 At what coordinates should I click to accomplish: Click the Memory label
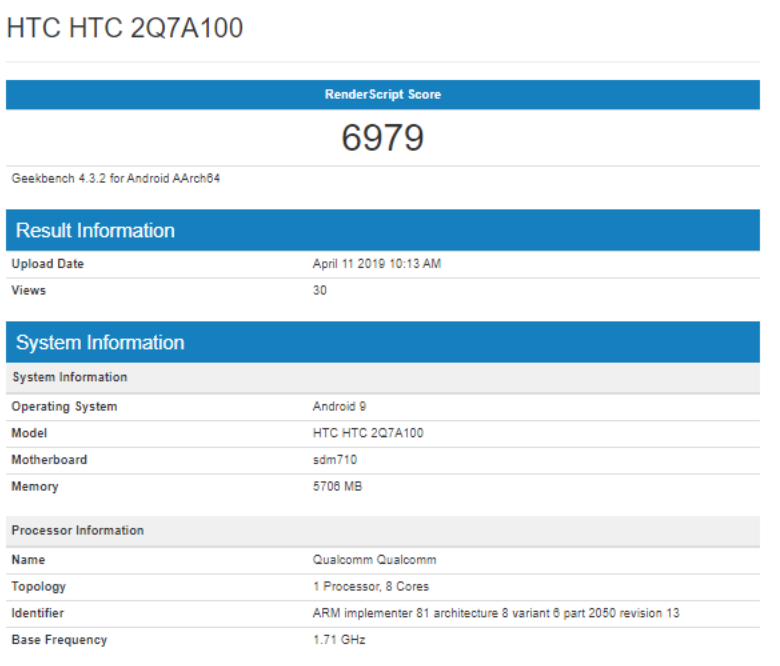coord(35,487)
